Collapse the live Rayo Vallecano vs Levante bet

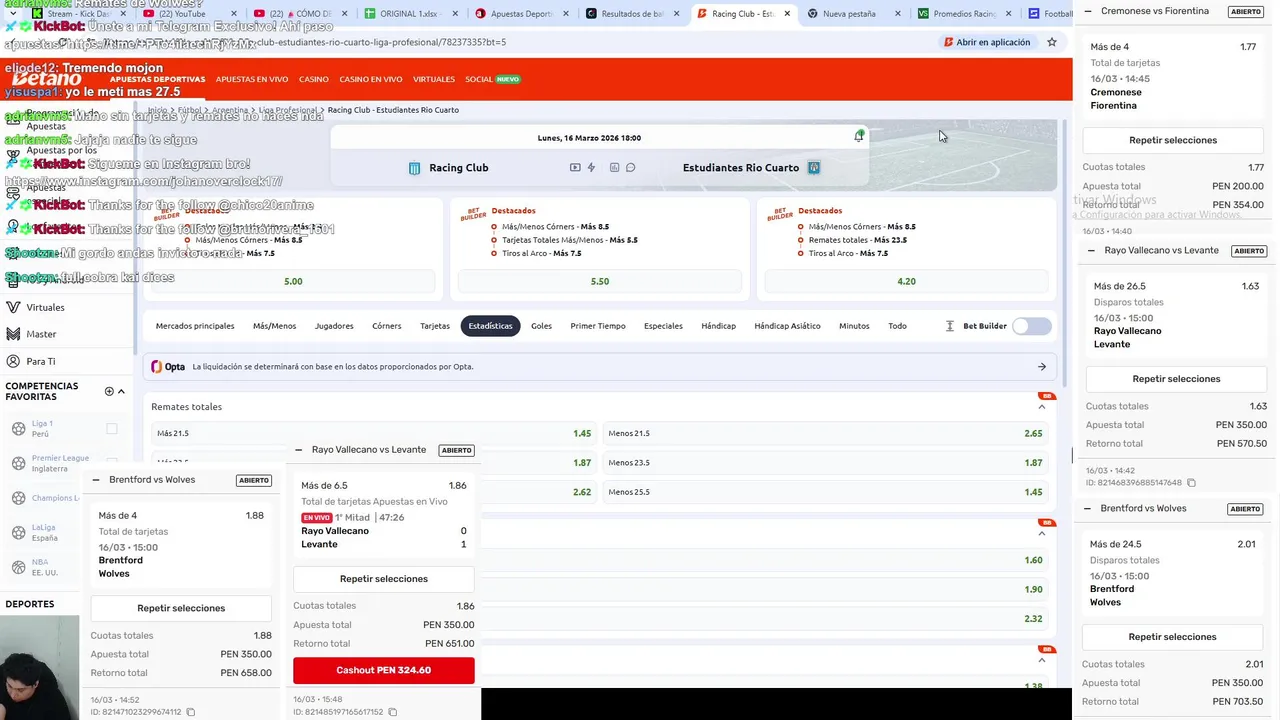pos(299,450)
